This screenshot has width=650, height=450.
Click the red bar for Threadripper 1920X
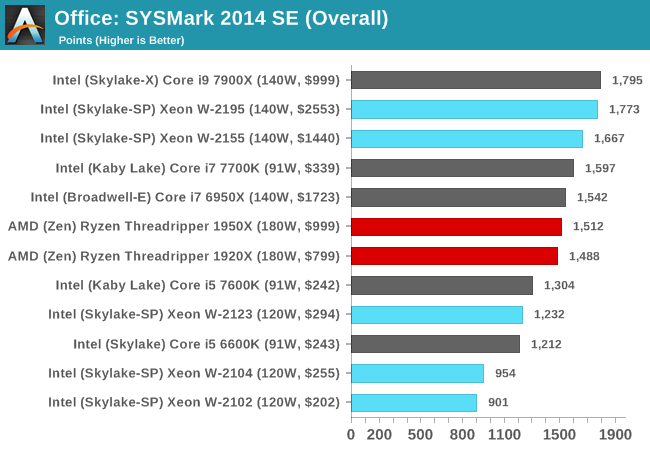point(455,256)
